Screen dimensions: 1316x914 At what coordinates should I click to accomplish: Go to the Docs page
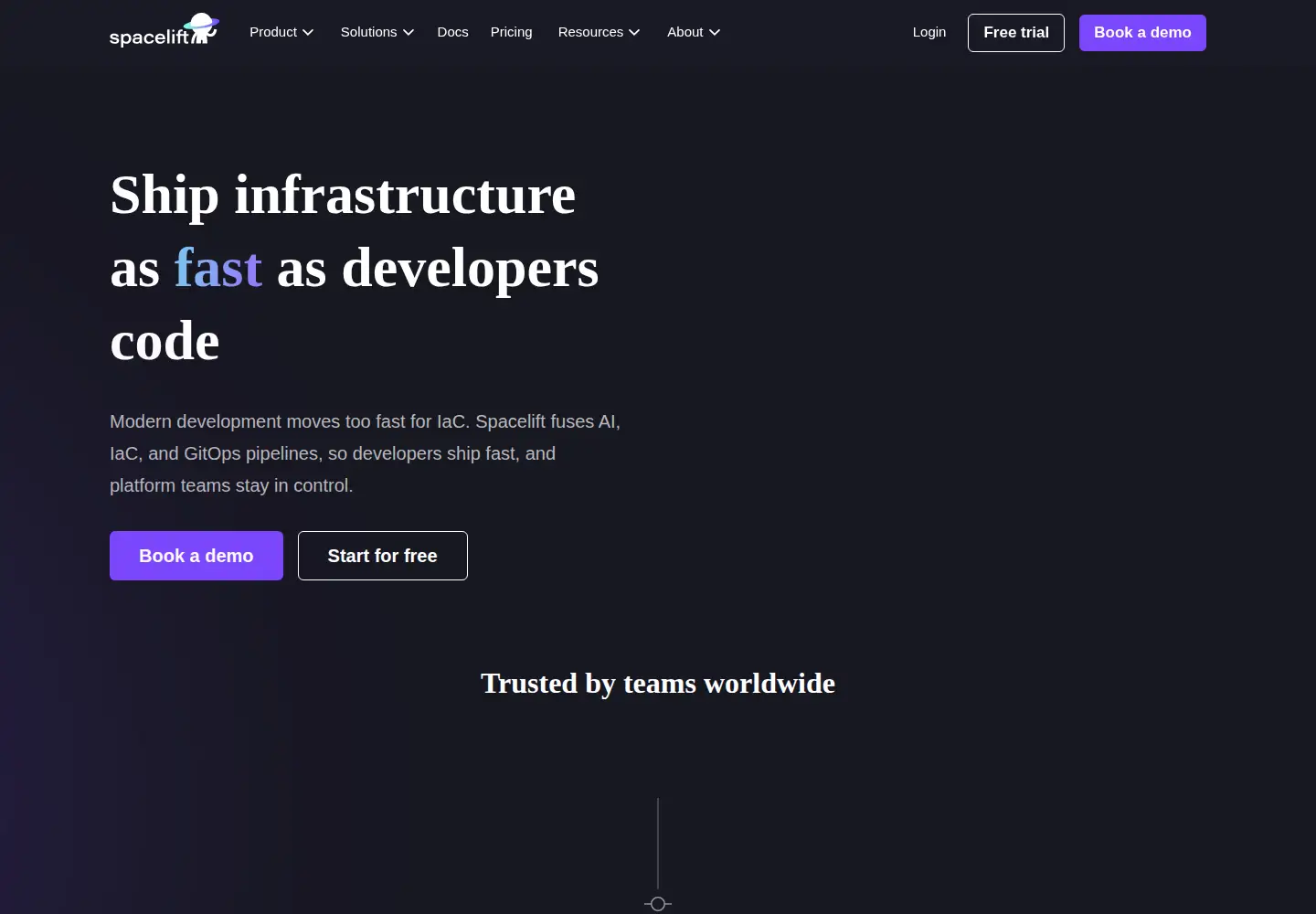(x=453, y=32)
